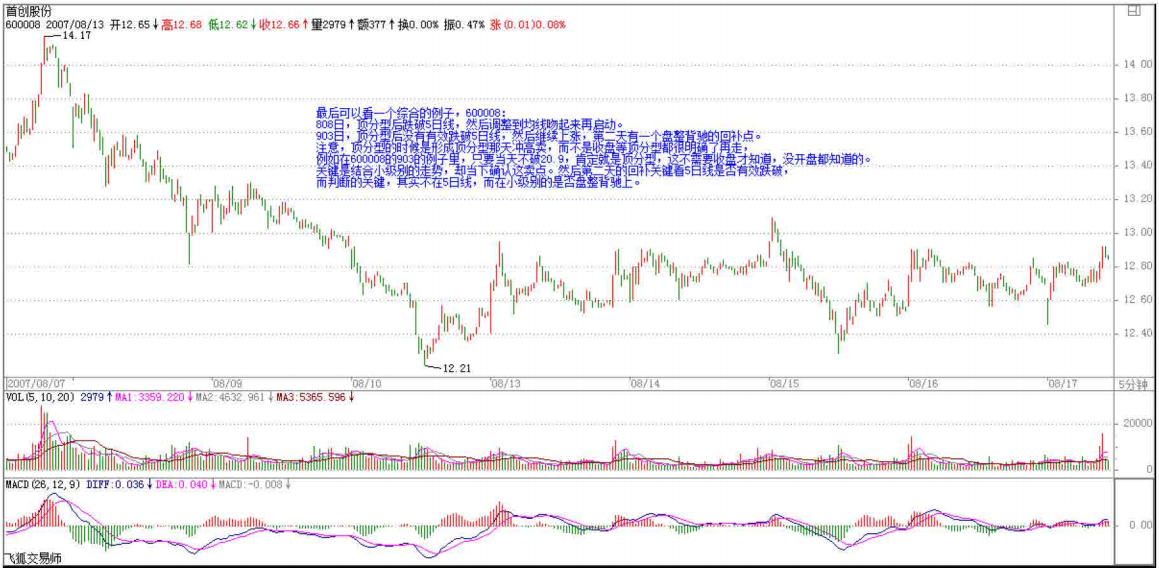Click the 08/17 date axis label
1159x568 pixels.
point(1061,383)
